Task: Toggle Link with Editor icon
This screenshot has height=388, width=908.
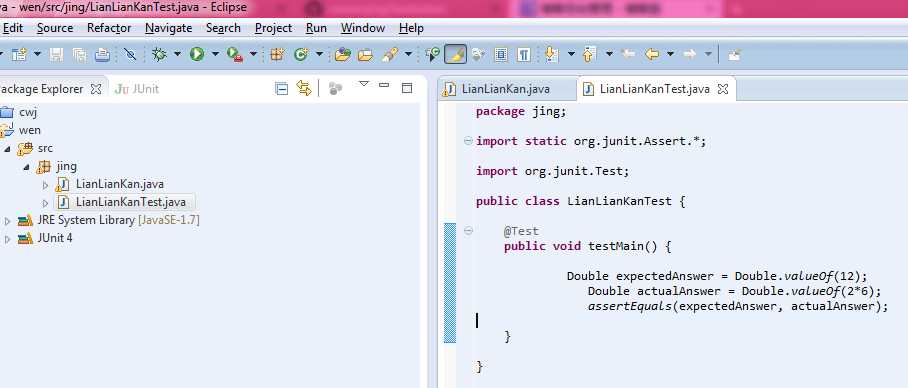Action: [303, 89]
